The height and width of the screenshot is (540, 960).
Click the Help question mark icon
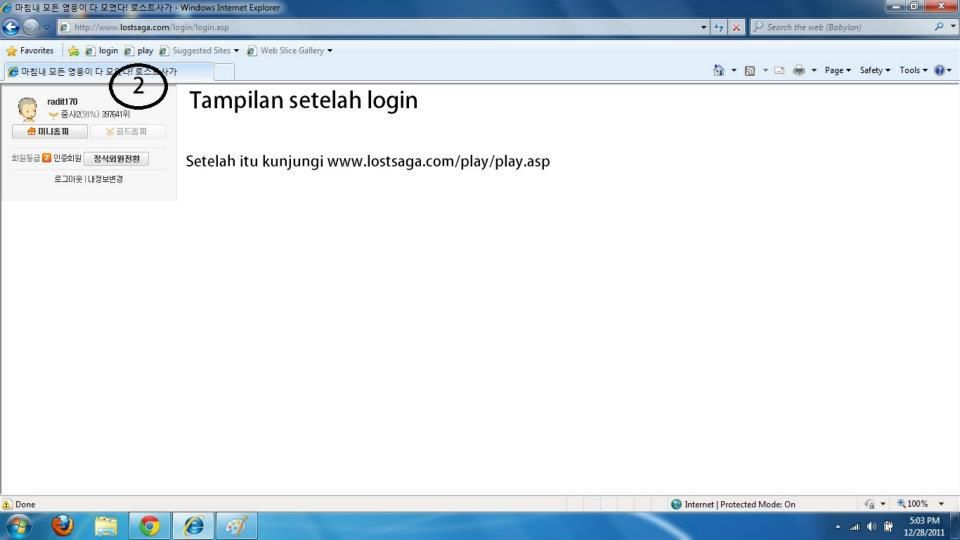(x=940, y=70)
